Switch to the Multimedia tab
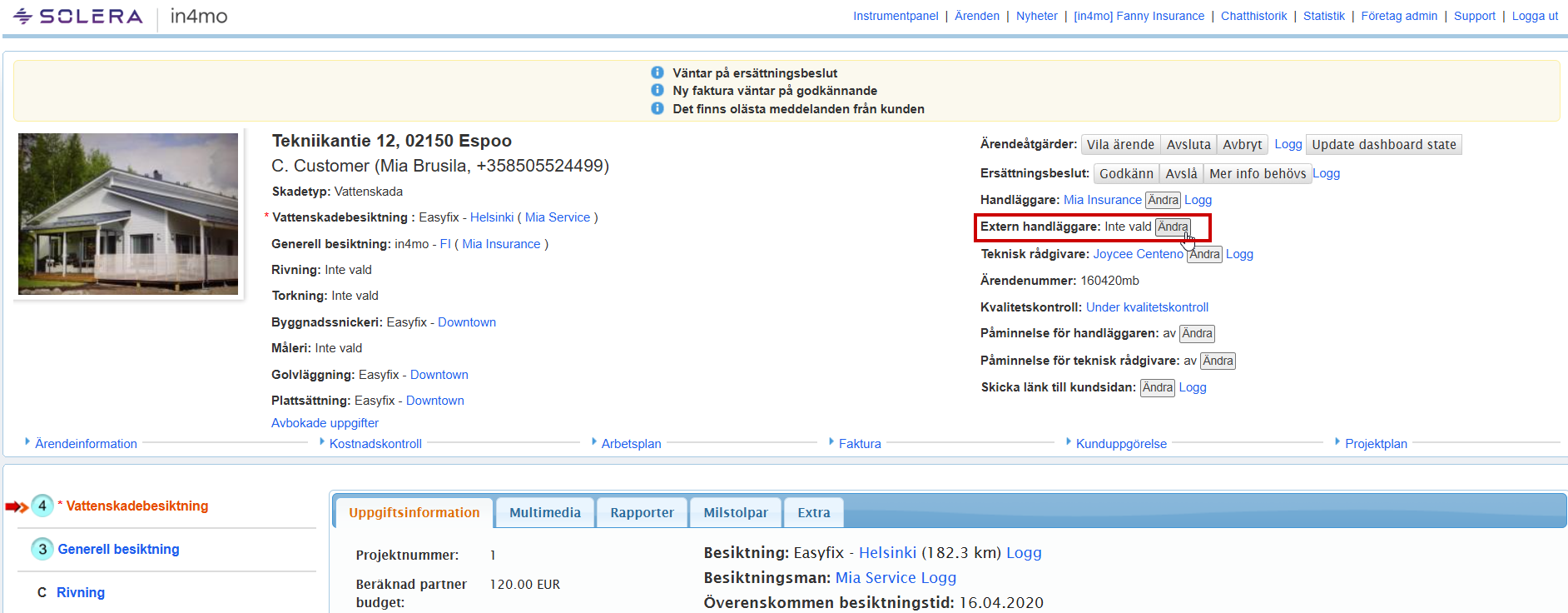Screen dimensions: 1568x613 click(544, 513)
